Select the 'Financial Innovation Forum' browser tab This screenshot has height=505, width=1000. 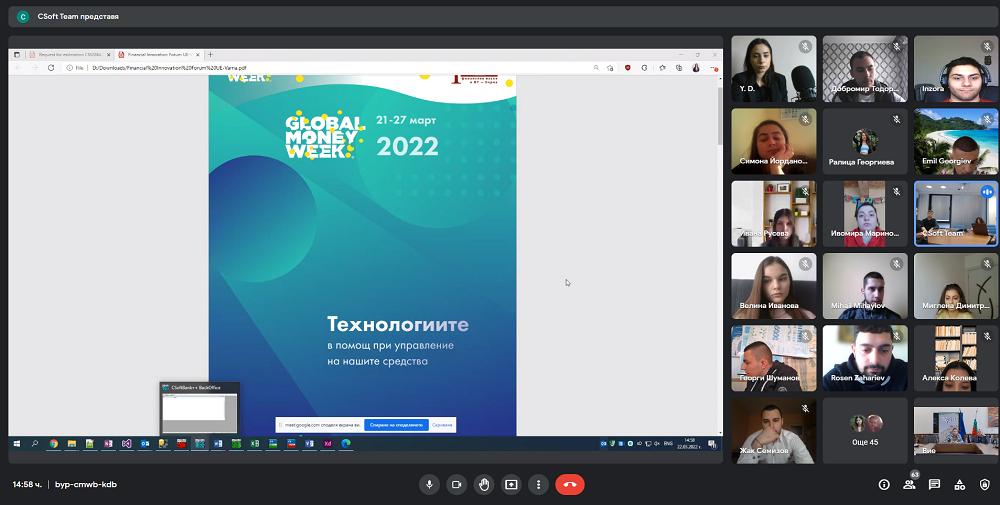pyautogui.click(x=158, y=55)
